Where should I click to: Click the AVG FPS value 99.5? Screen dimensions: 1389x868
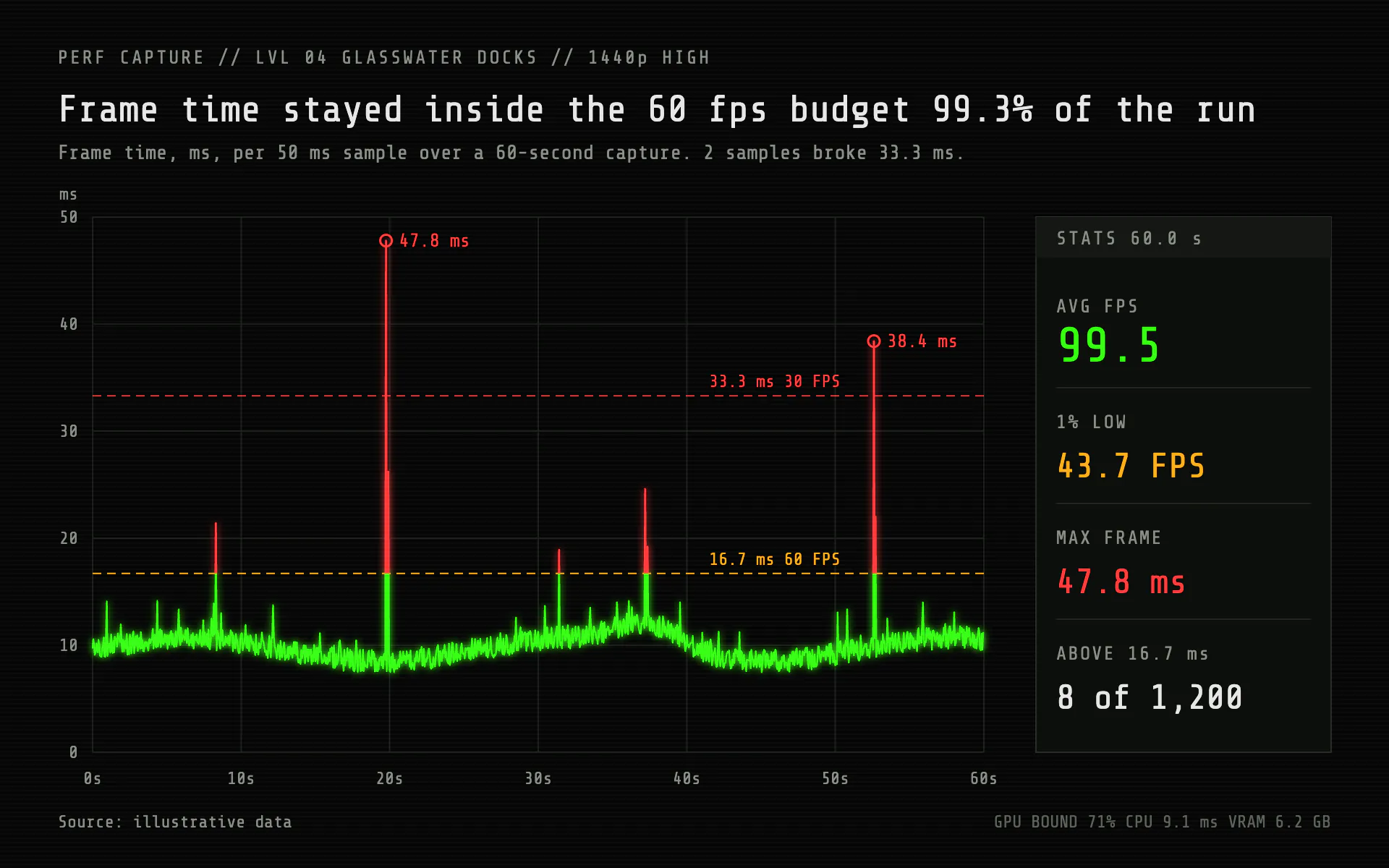[1109, 345]
